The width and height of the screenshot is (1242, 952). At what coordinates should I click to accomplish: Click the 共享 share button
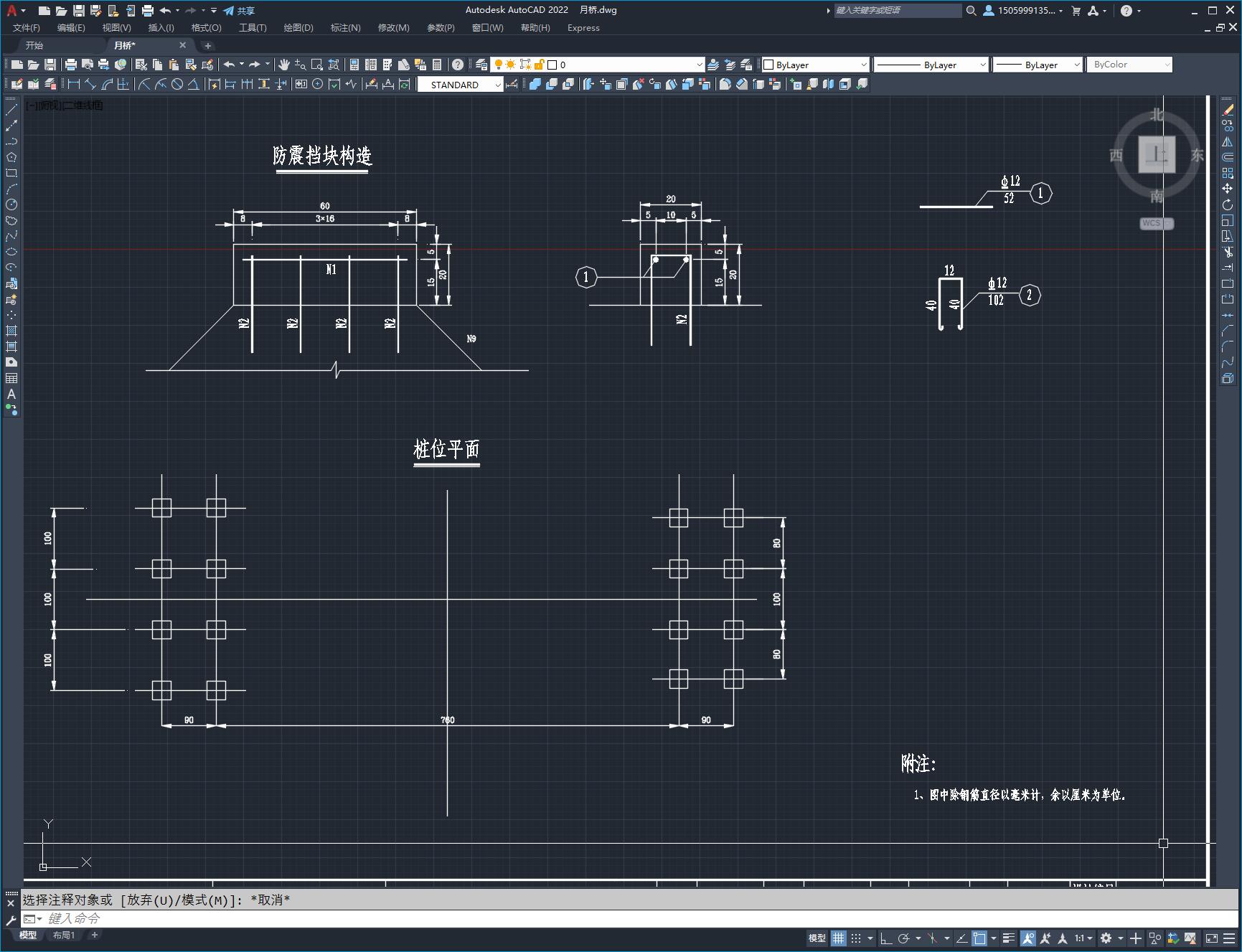[240, 11]
